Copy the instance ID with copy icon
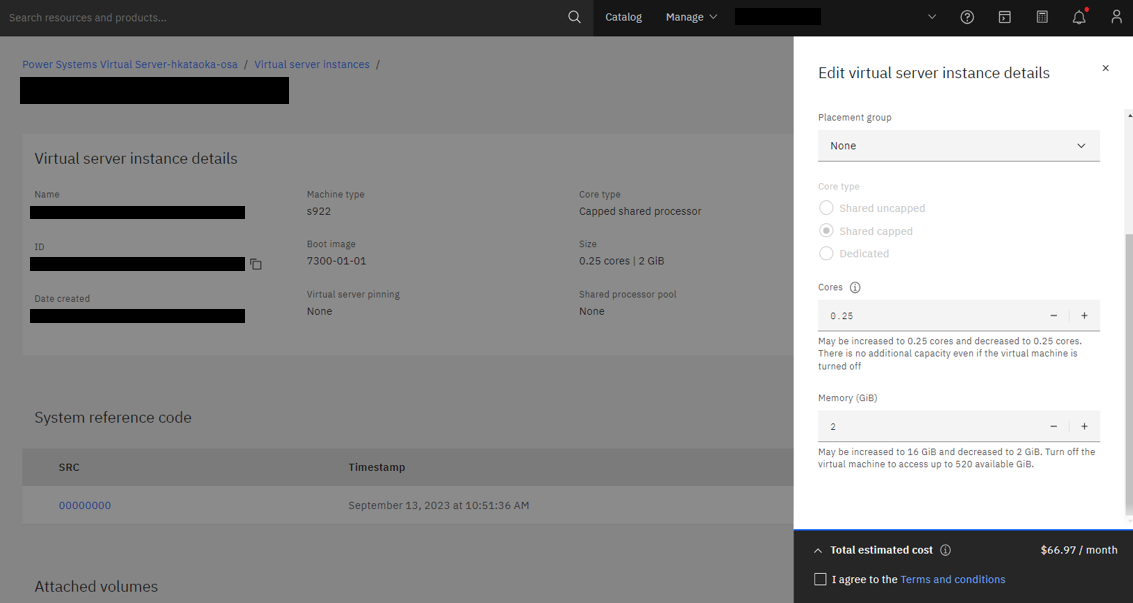Viewport: 1133px width, 603px height. [x=256, y=264]
